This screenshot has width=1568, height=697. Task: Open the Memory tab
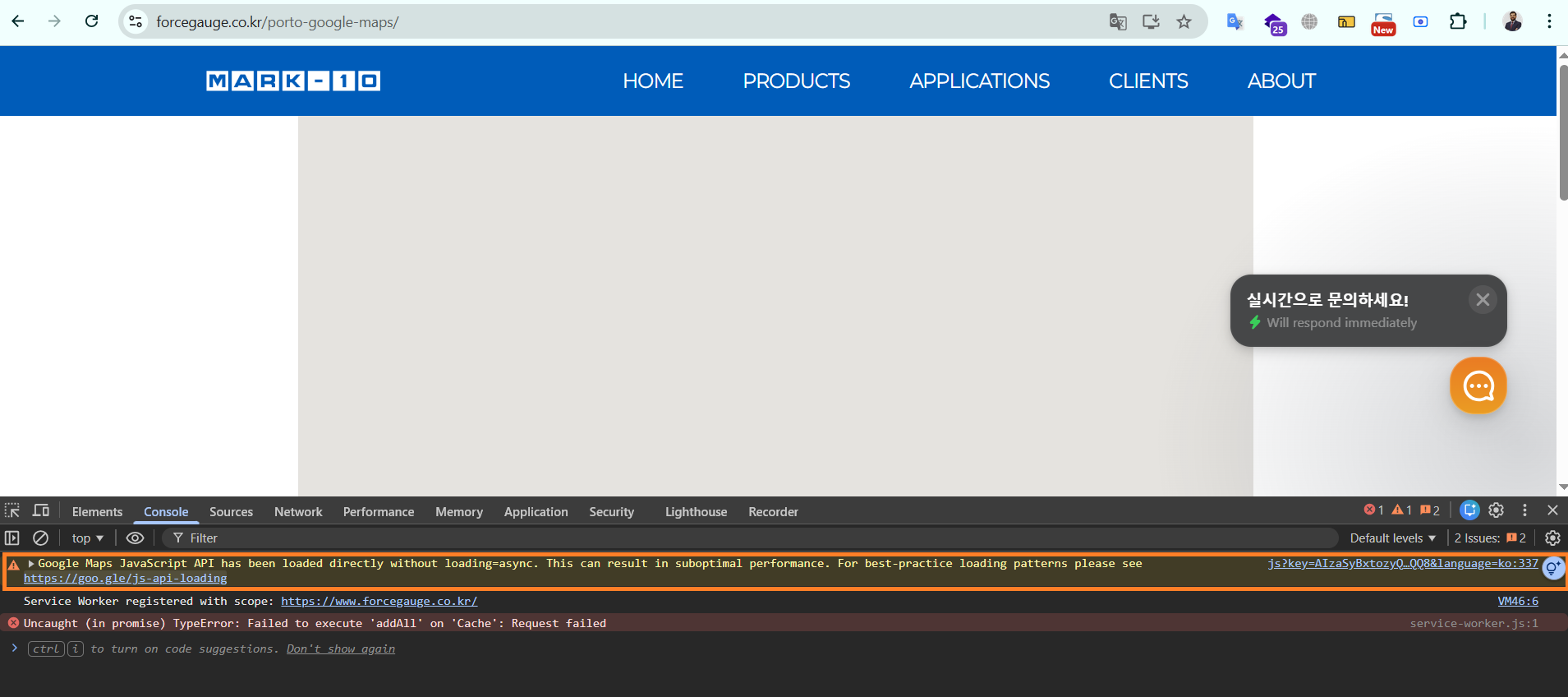coord(459,511)
